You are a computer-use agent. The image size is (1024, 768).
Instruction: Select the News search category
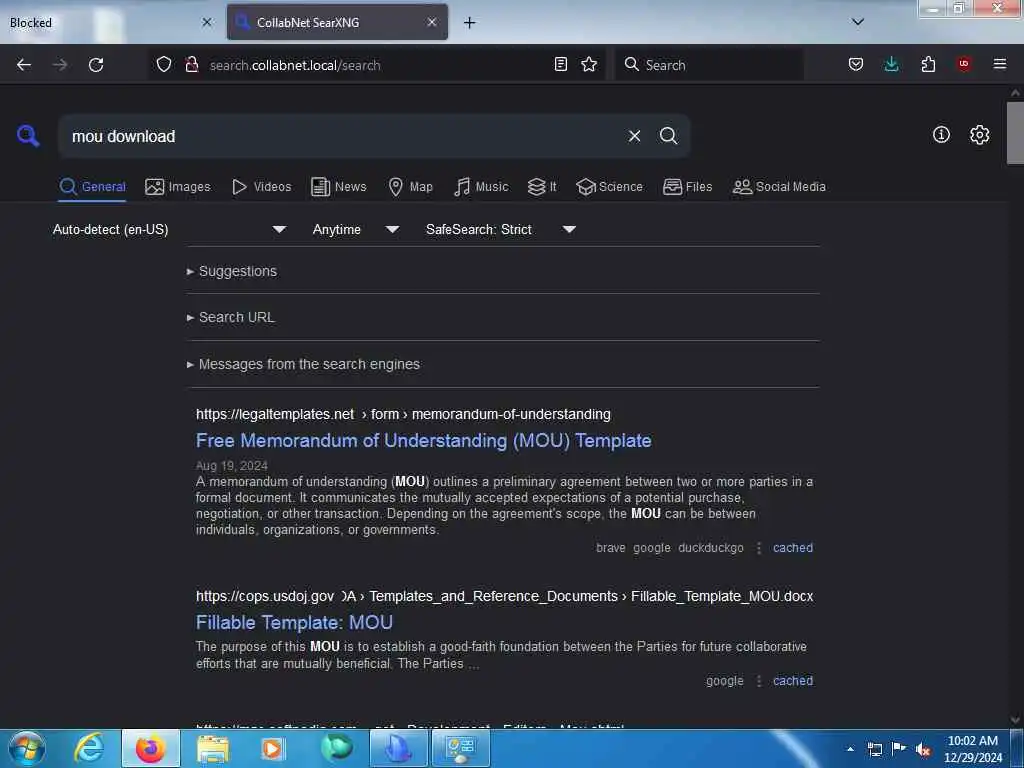point(338,187)
